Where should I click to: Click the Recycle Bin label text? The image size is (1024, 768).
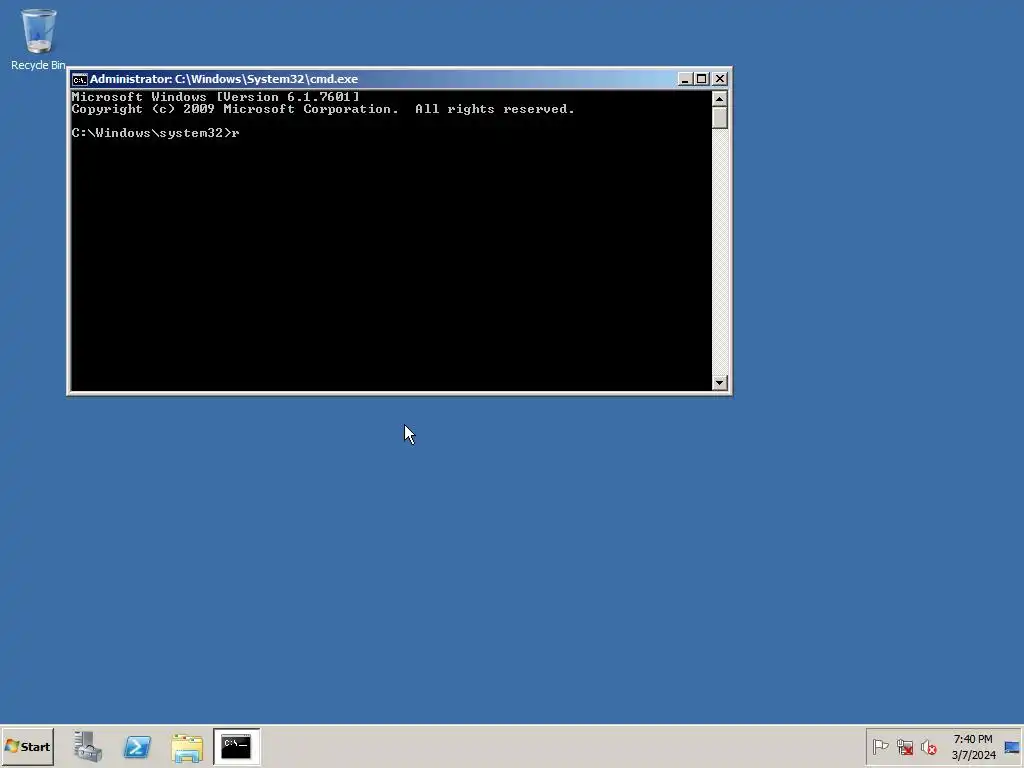pos(38,65)
